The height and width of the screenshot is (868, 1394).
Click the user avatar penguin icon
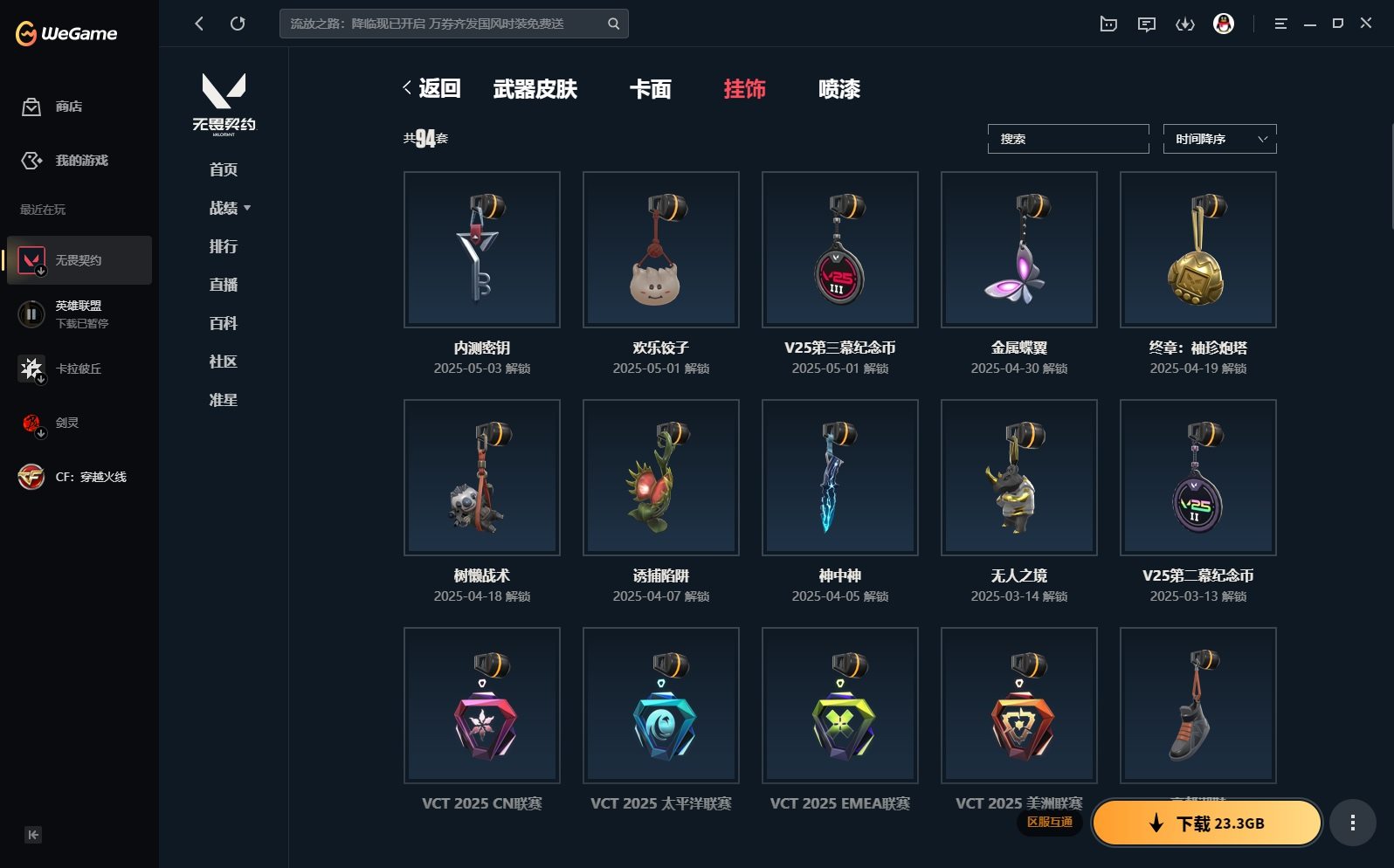pos(1224,24)
